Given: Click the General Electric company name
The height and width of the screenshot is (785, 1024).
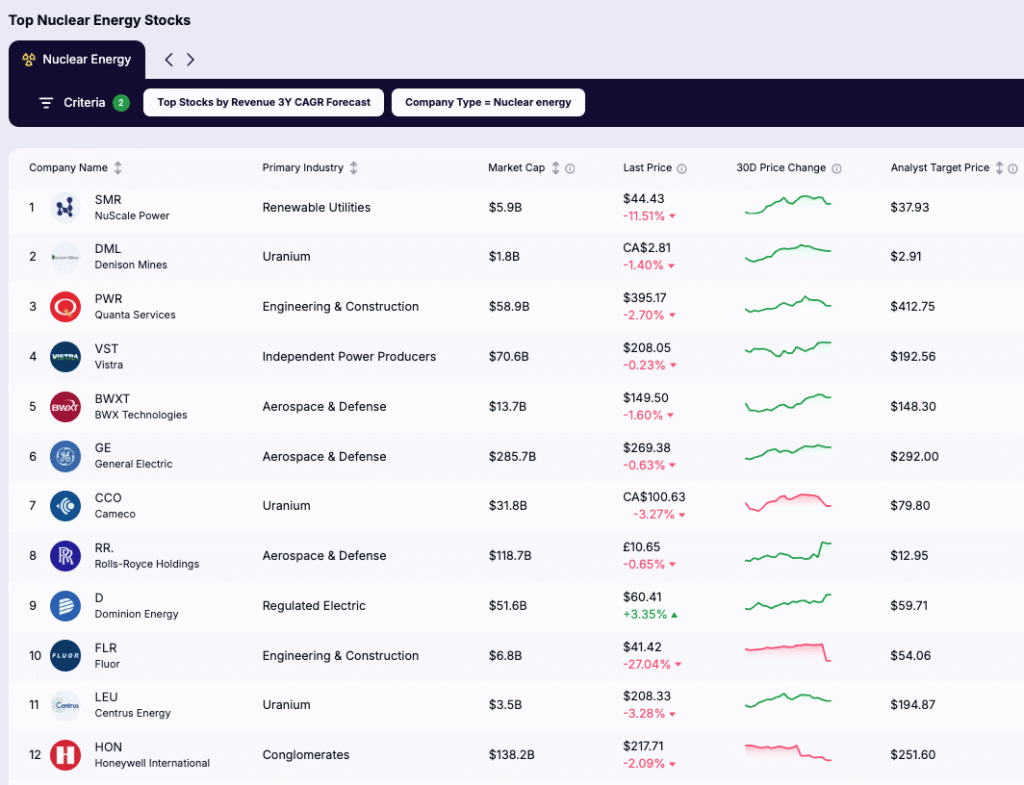Looking at the screenshot, I should (x=134, y=464).
